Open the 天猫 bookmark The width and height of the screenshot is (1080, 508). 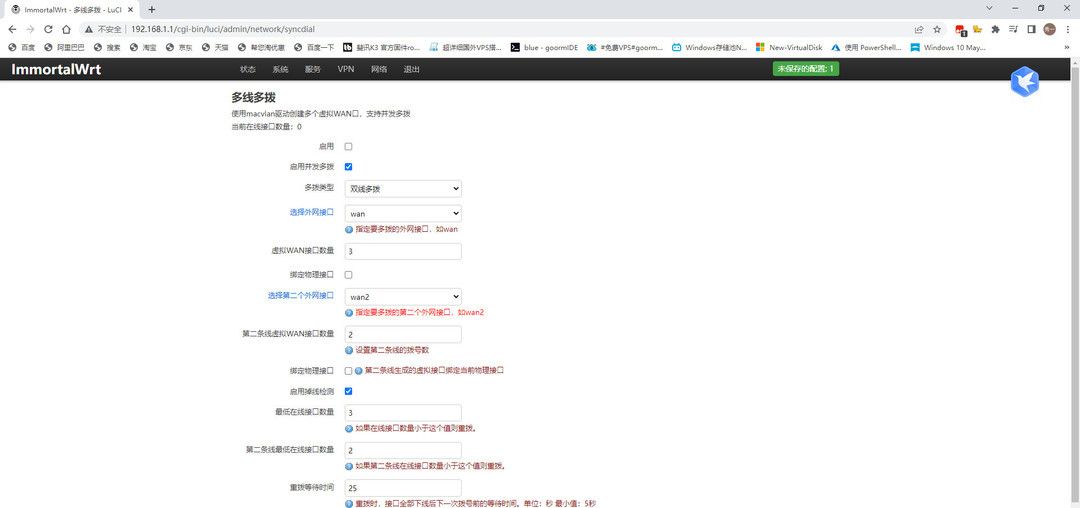[215, 47]
